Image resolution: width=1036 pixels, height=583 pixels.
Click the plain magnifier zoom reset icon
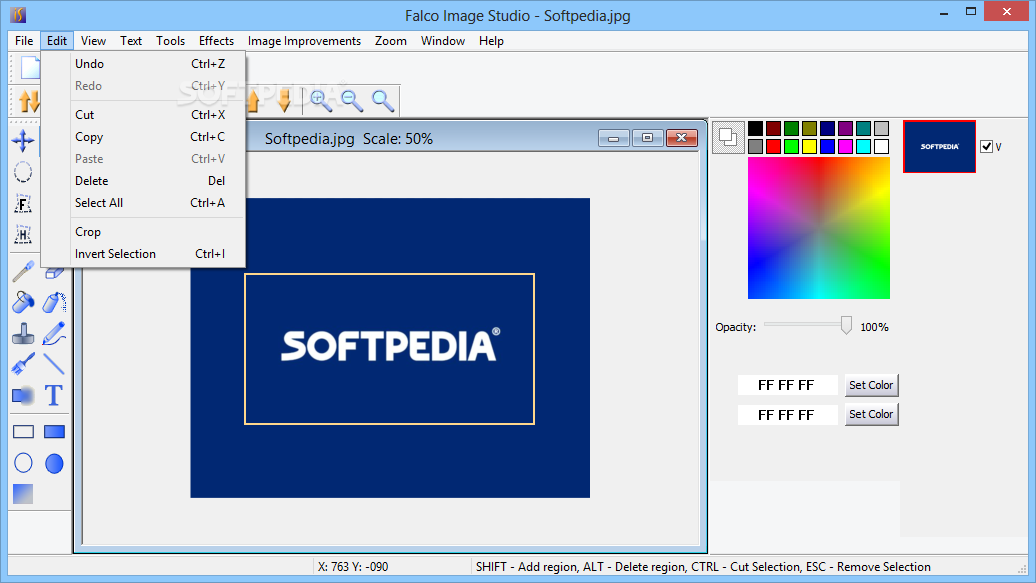[x=383, y=100]
